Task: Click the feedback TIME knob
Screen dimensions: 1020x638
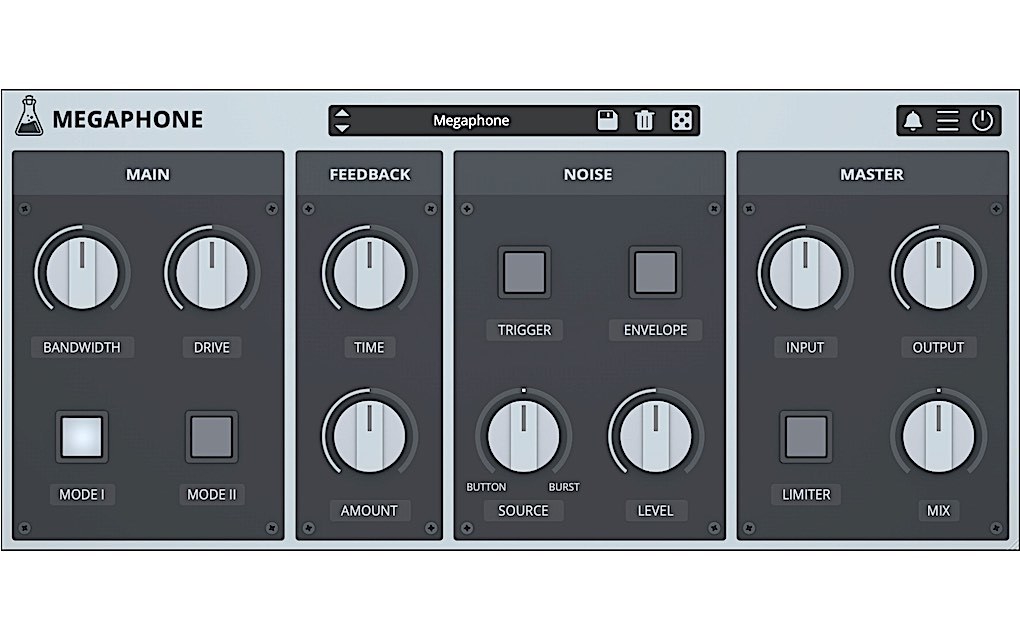Action: (x=369, y=270)
